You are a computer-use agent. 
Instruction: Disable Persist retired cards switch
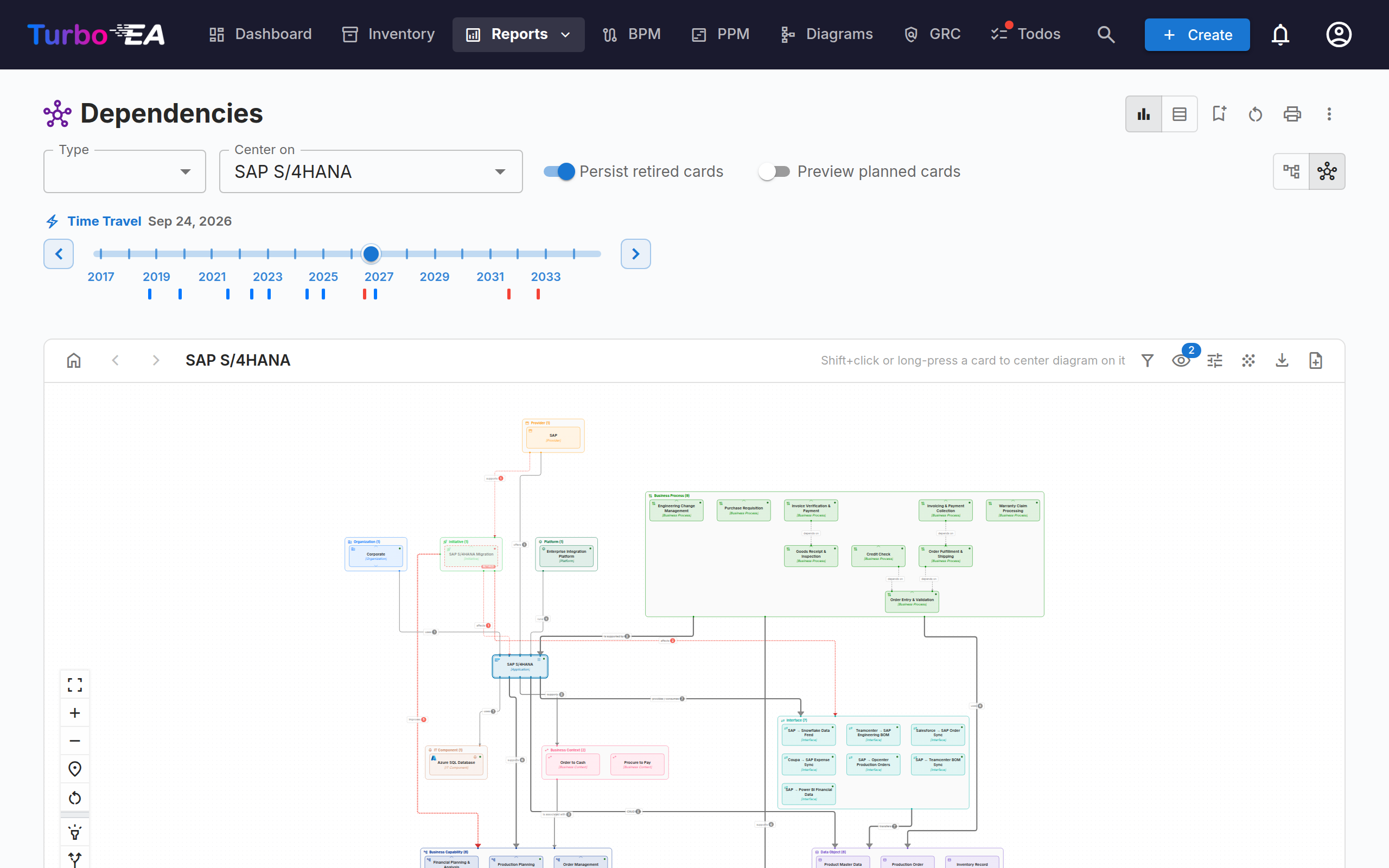[x=559, y=171]
